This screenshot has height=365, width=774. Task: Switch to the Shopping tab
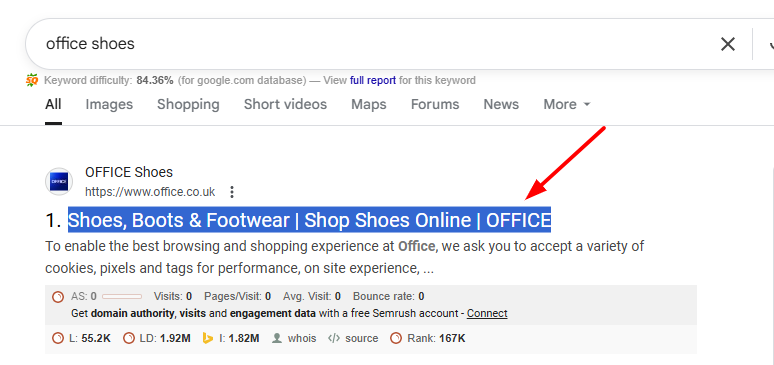(x=188, y=104)
